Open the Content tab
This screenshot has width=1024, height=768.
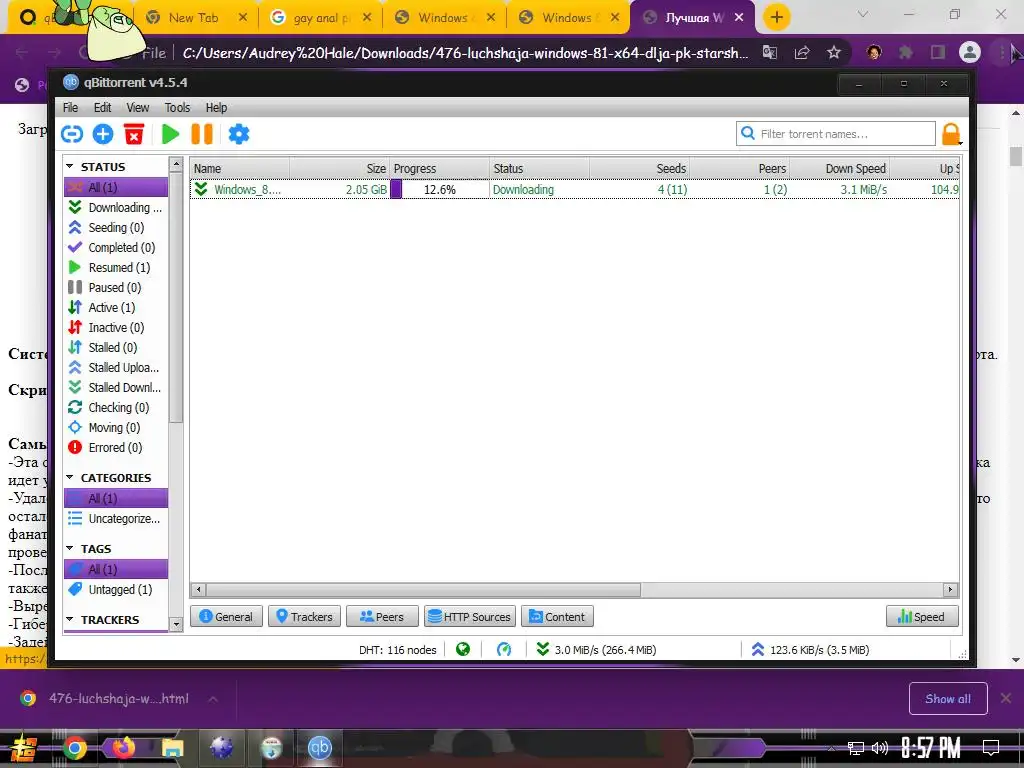tap(557, 616)
